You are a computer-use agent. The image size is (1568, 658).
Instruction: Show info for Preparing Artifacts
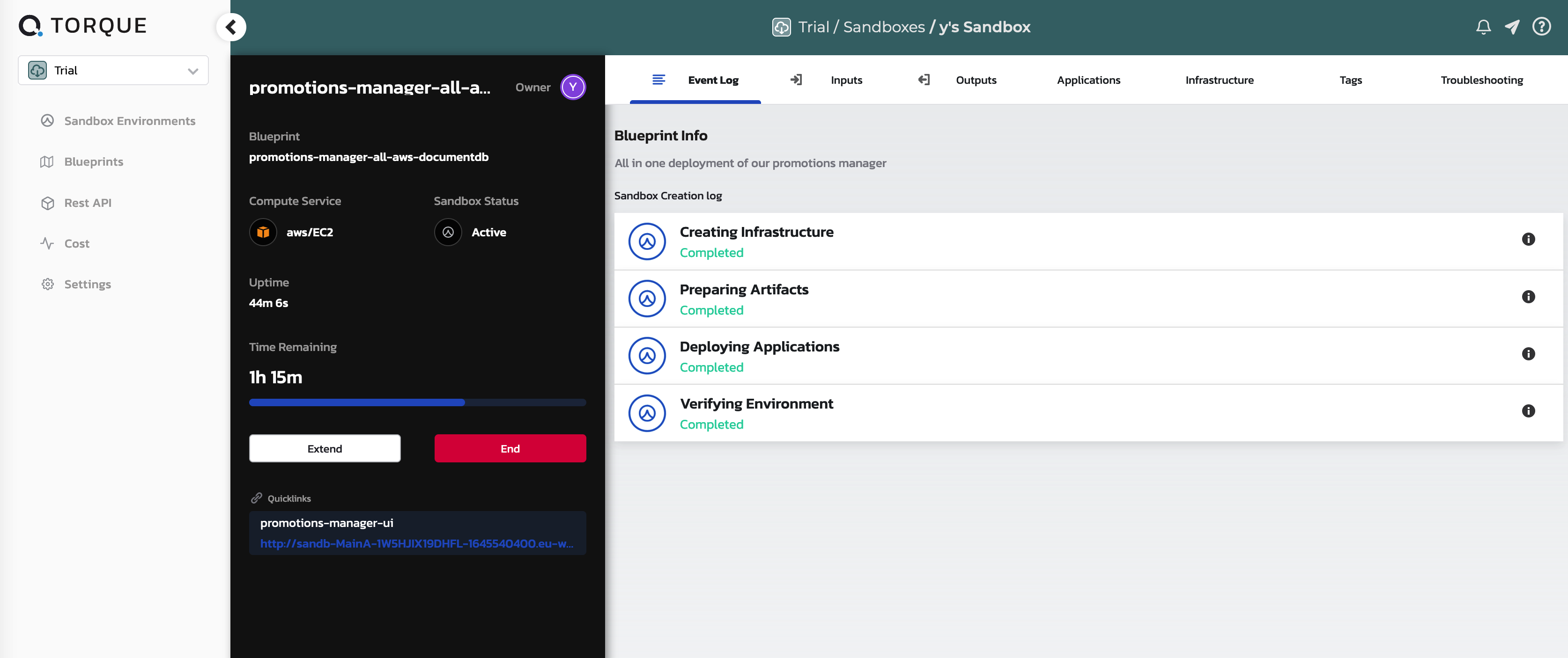tap(1528, 297)
